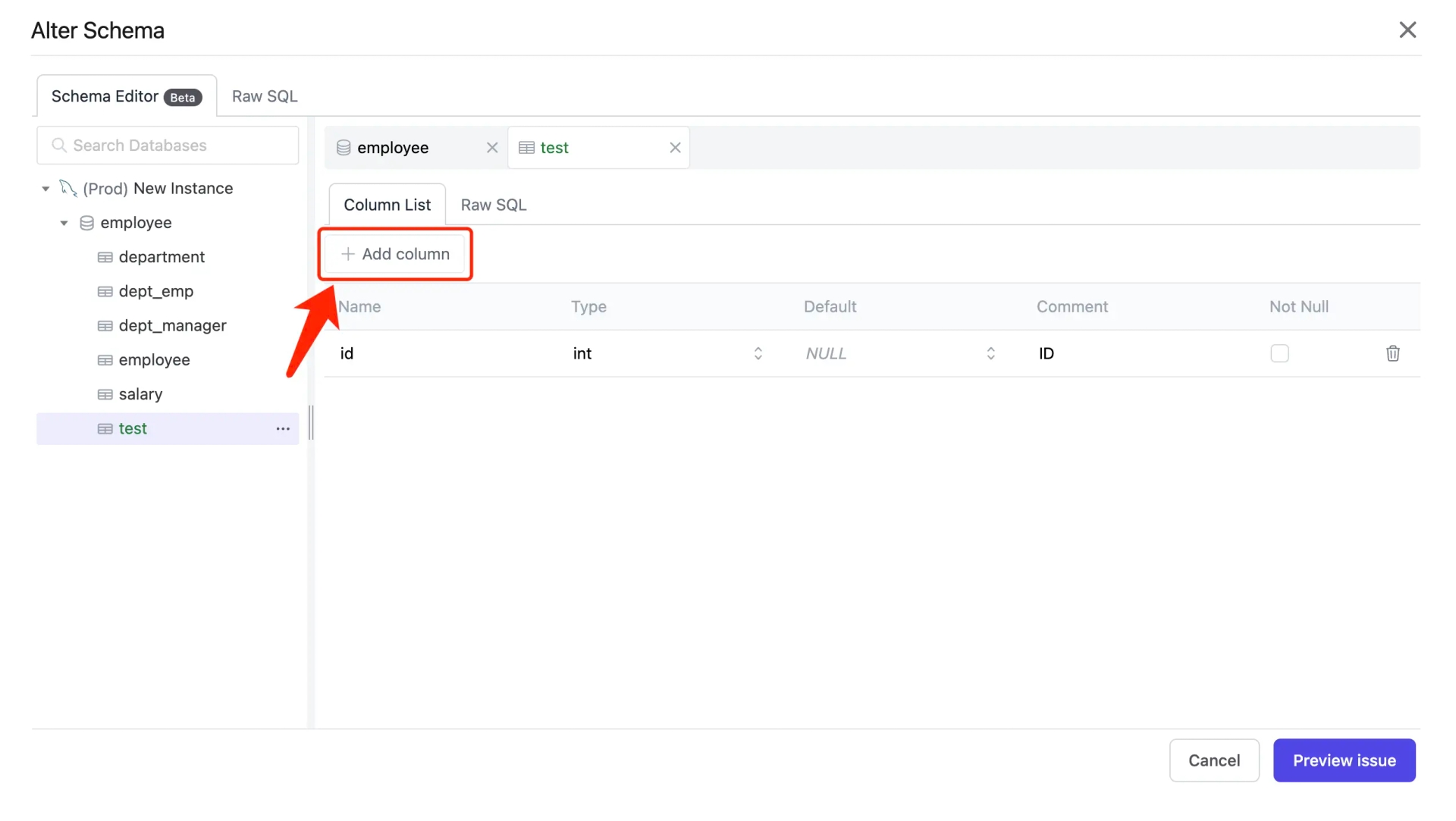Click the Name column header
1456x821 pixels.
coord(359,307)
